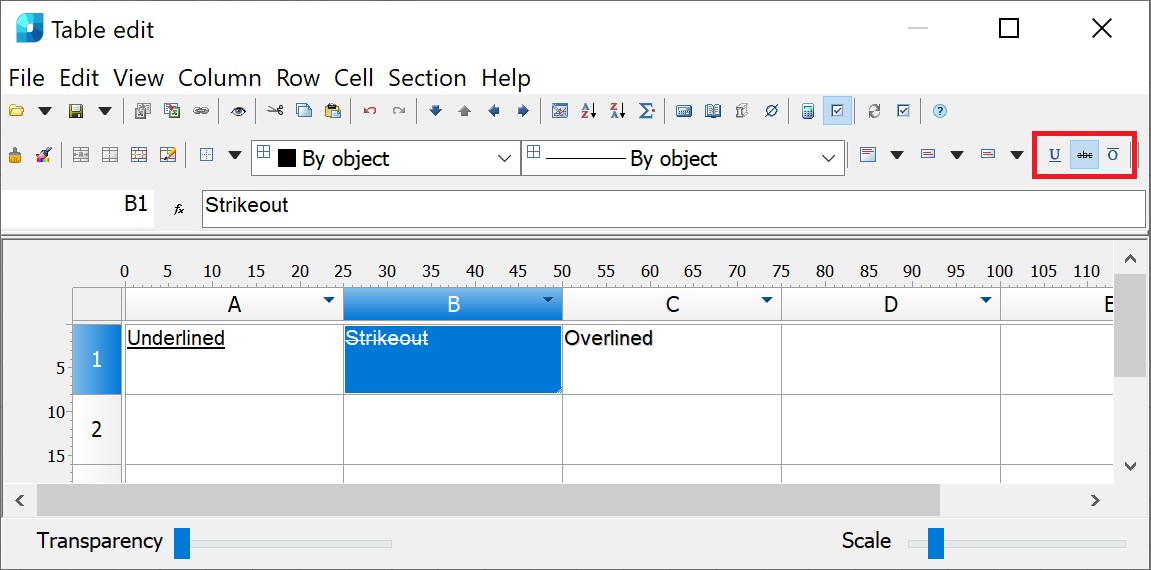Sort ascending with the A-Z icon
Image resolution: width=1151 pixels, height=570 pixels.
click(x=589, y=111)
